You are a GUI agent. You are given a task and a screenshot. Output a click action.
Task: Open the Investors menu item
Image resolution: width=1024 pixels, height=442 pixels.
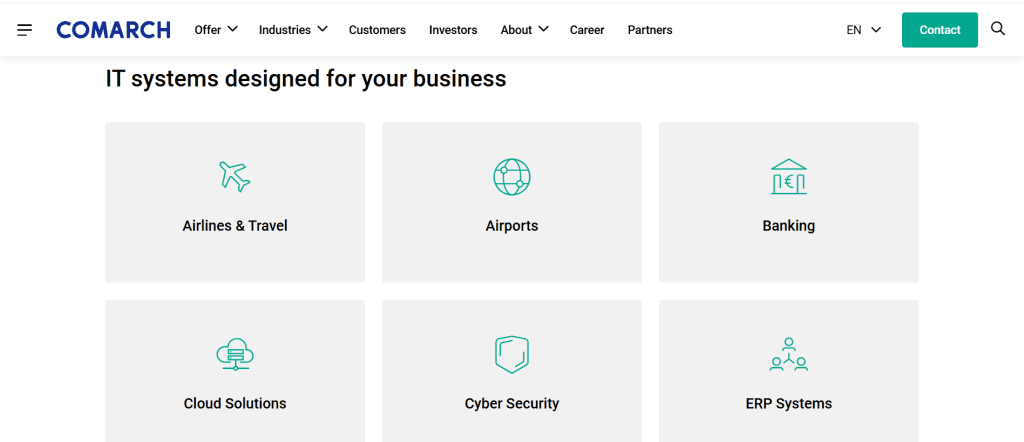click(x=453, y=30)
